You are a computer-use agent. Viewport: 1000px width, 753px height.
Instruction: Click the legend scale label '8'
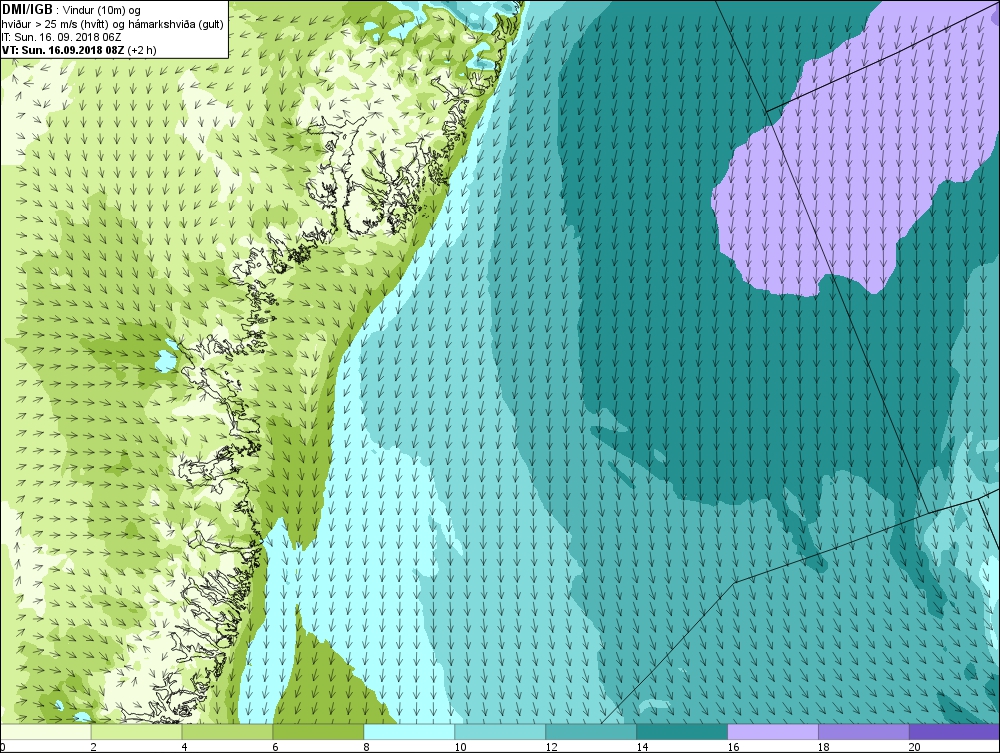tap(367, 747)
